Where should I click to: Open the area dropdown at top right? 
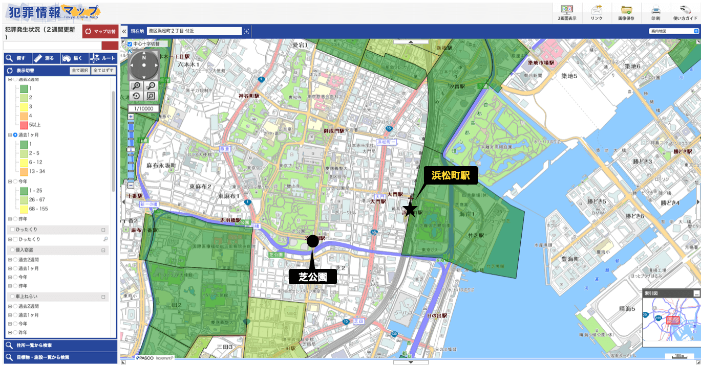click(x=674, y=31)
